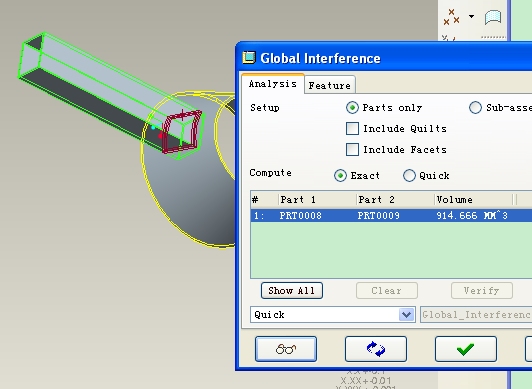Click the Global Interference title icon
The width and height of the screenshot is (532, 389).
[249, 58]
